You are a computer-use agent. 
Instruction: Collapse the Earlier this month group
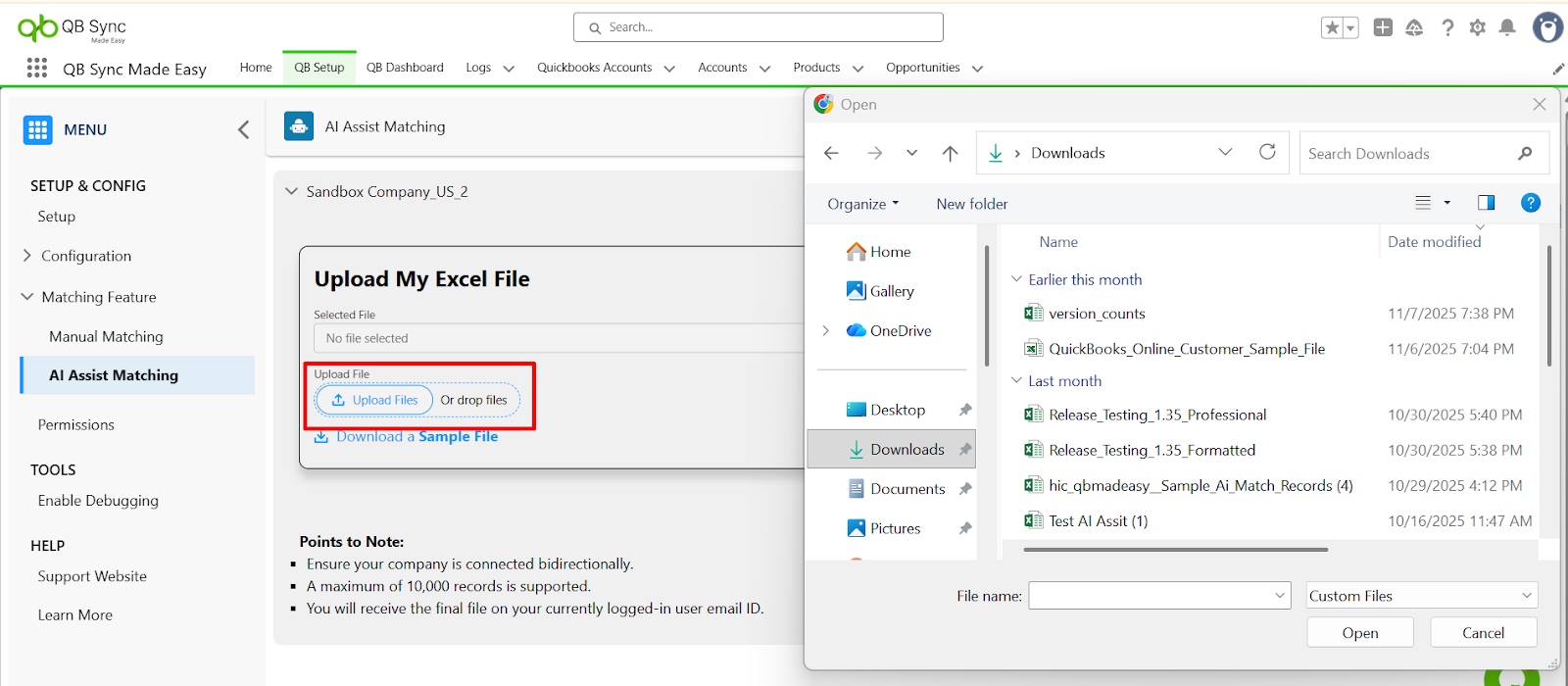tap(1016, 279)
